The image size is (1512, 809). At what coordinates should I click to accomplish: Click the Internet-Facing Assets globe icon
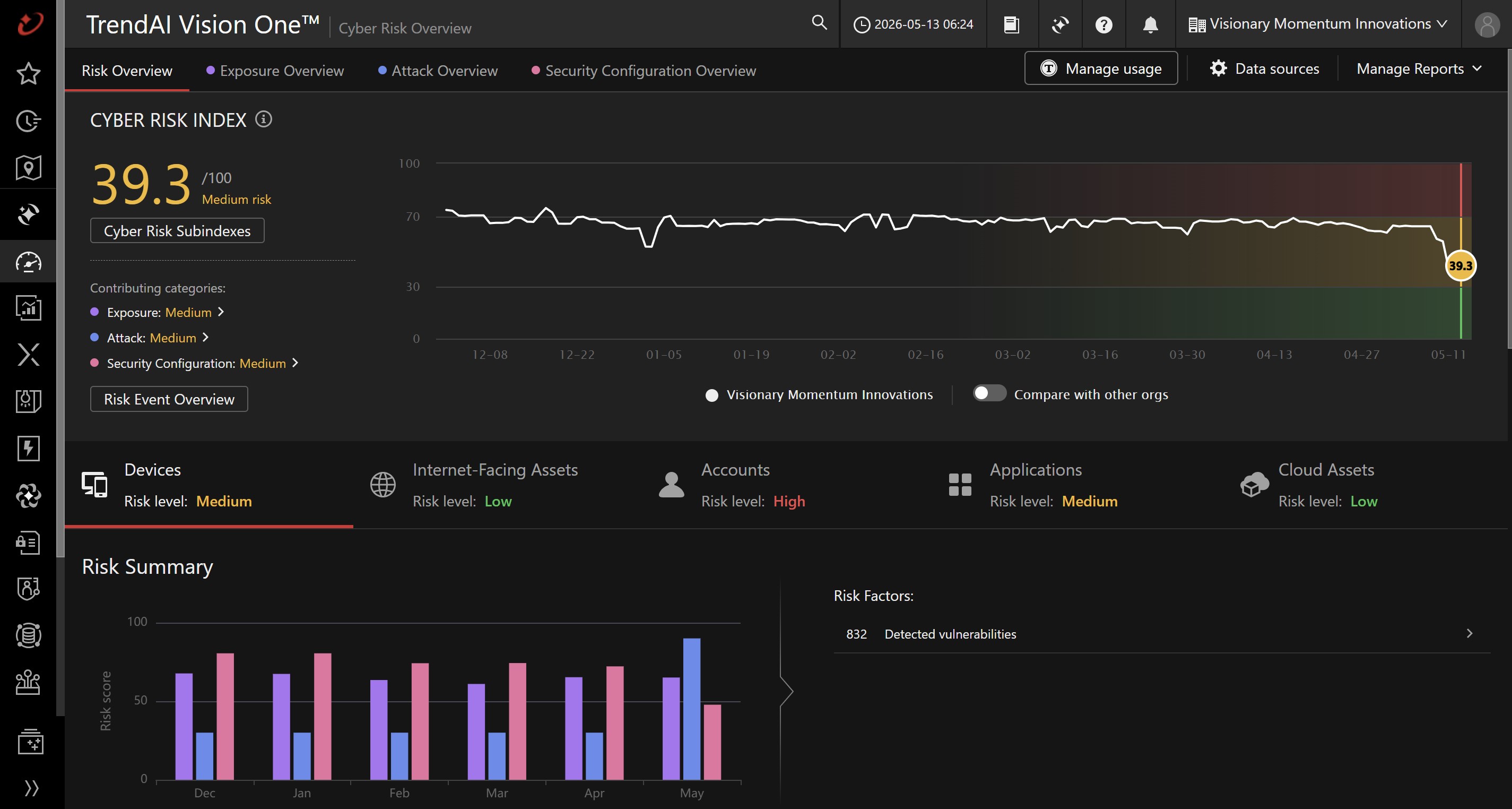pos(383,485)
